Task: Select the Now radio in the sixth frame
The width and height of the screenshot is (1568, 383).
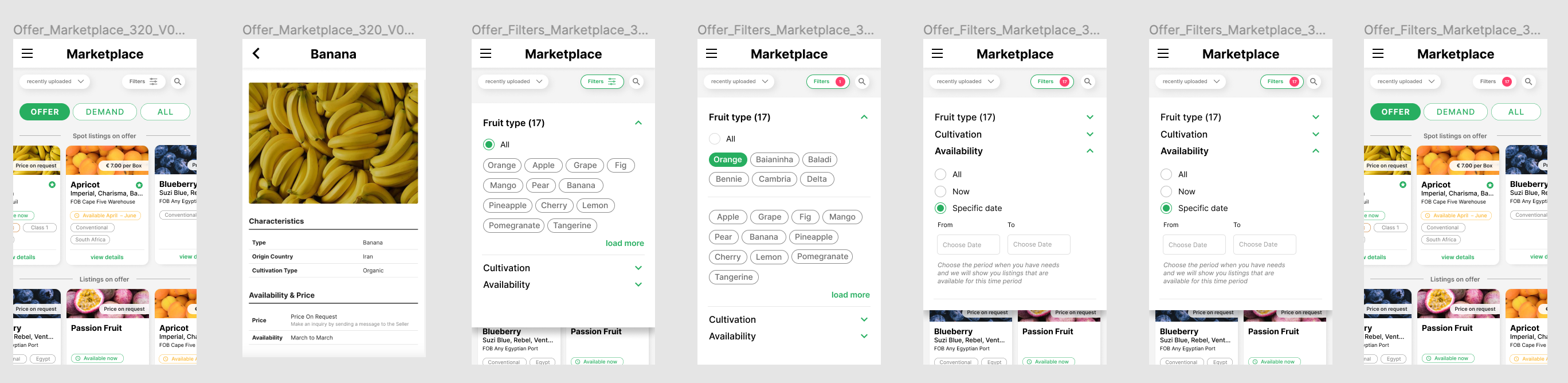Action: [1166, 191]
